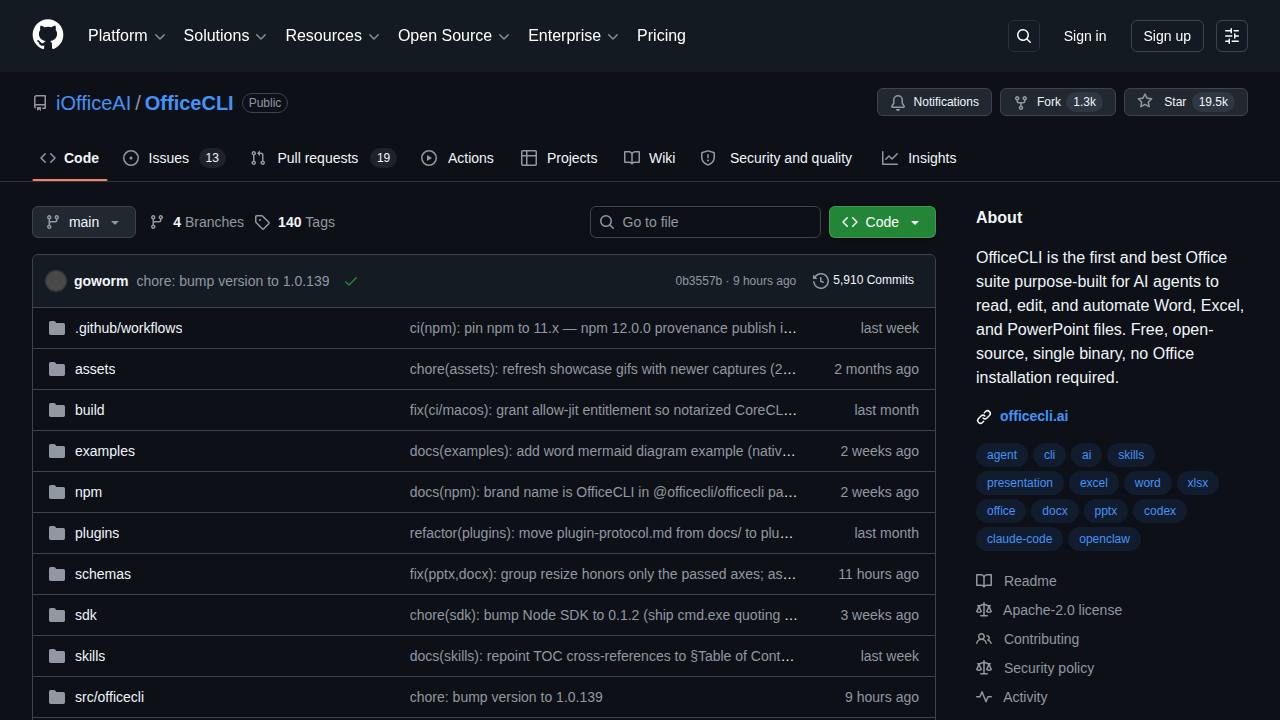Click the book icon next to Readme
Screen dimensions: 1280x720
coord(984,581)
